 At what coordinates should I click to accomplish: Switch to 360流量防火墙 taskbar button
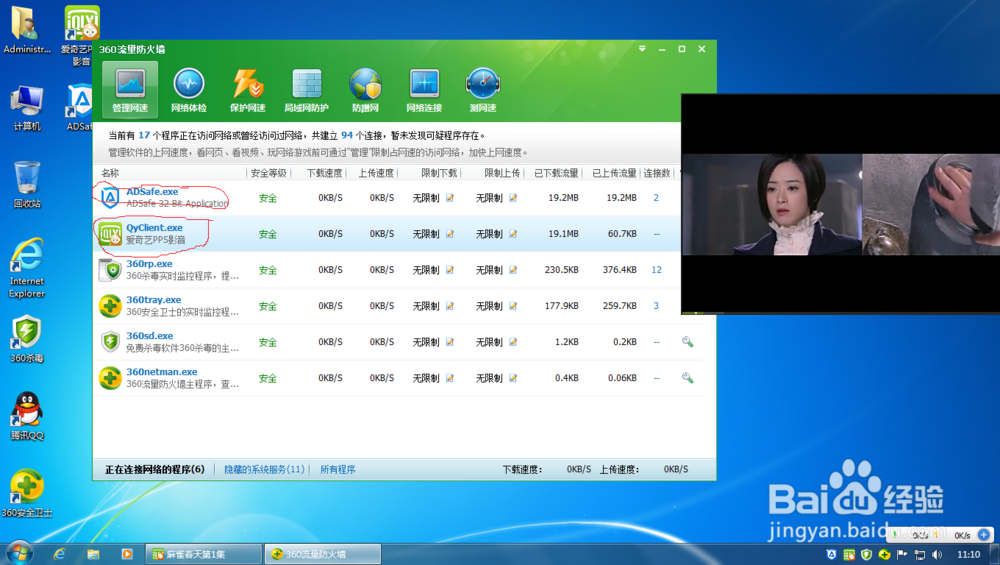323,554
